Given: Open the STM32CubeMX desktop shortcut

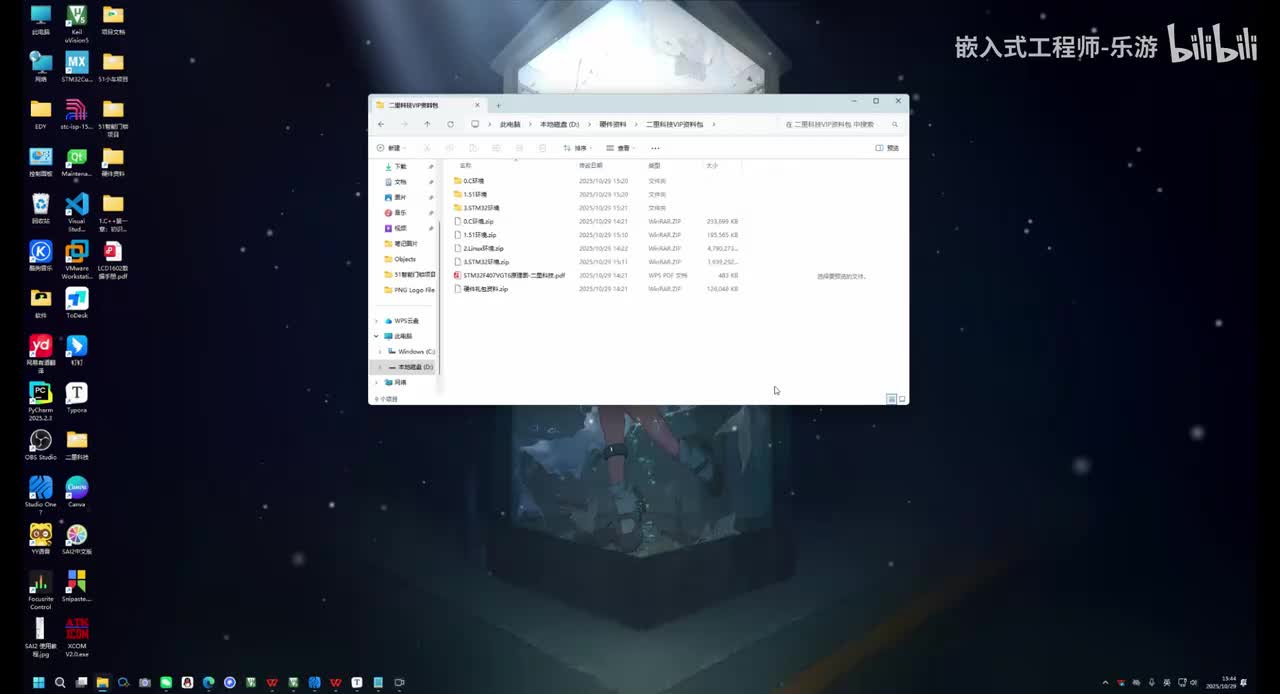Looking at the screenshot, I should (77, 68).
